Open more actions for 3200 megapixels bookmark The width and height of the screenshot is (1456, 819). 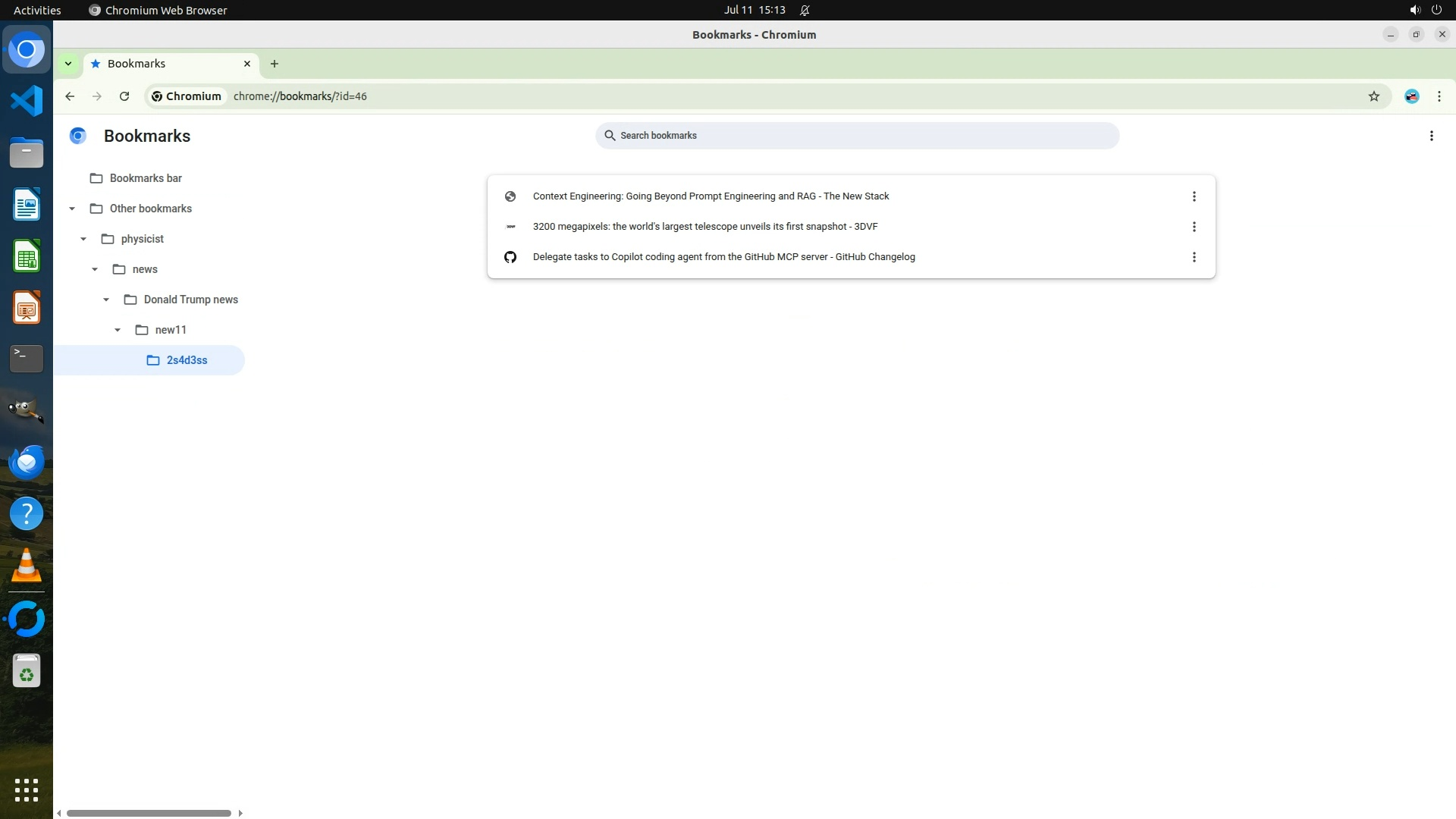pos(1194,227)
